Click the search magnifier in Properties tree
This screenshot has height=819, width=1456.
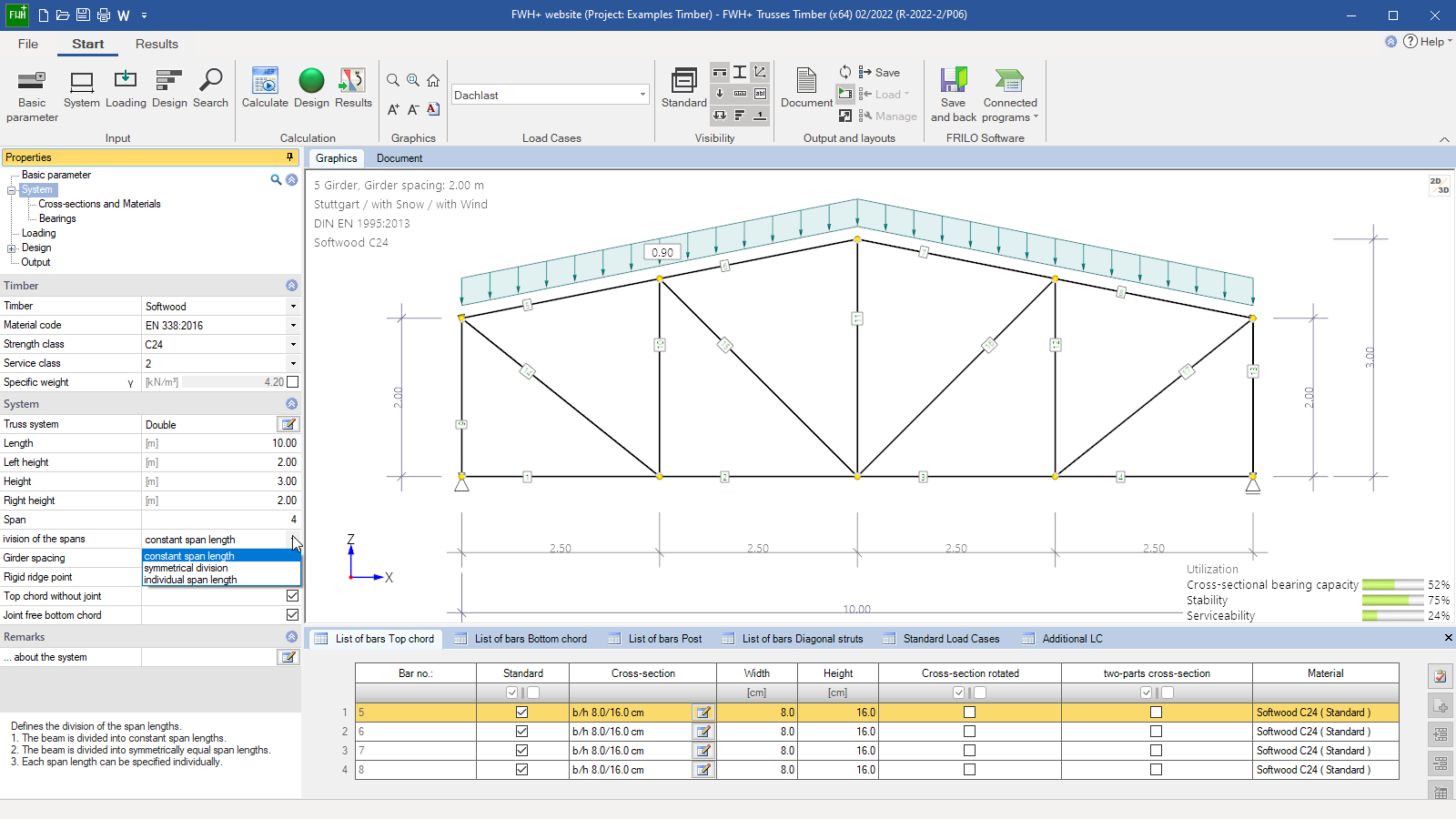(x=276, y=179)
